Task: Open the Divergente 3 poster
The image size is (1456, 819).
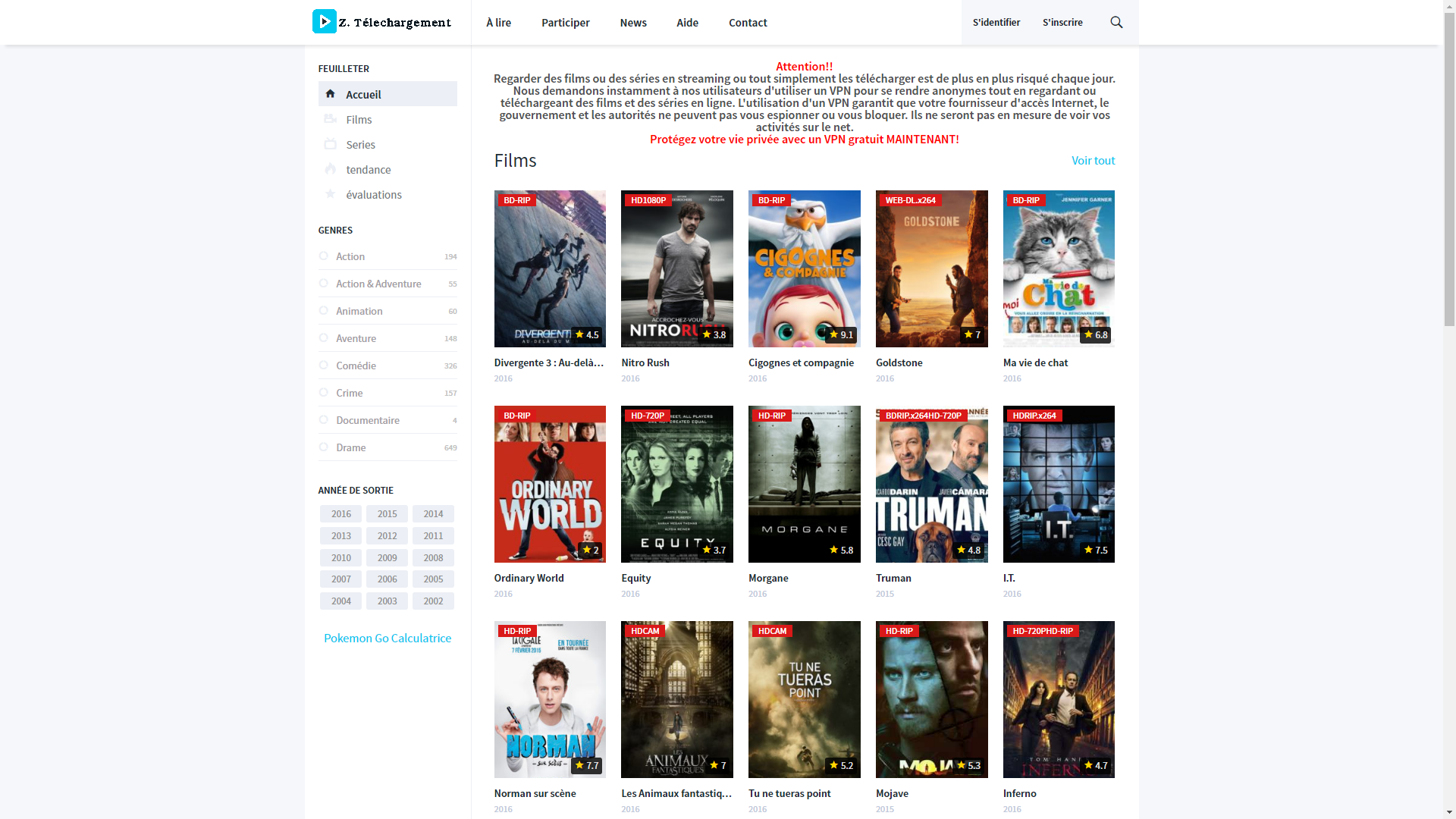Action: pyautogui.click(x=550, y=268)
